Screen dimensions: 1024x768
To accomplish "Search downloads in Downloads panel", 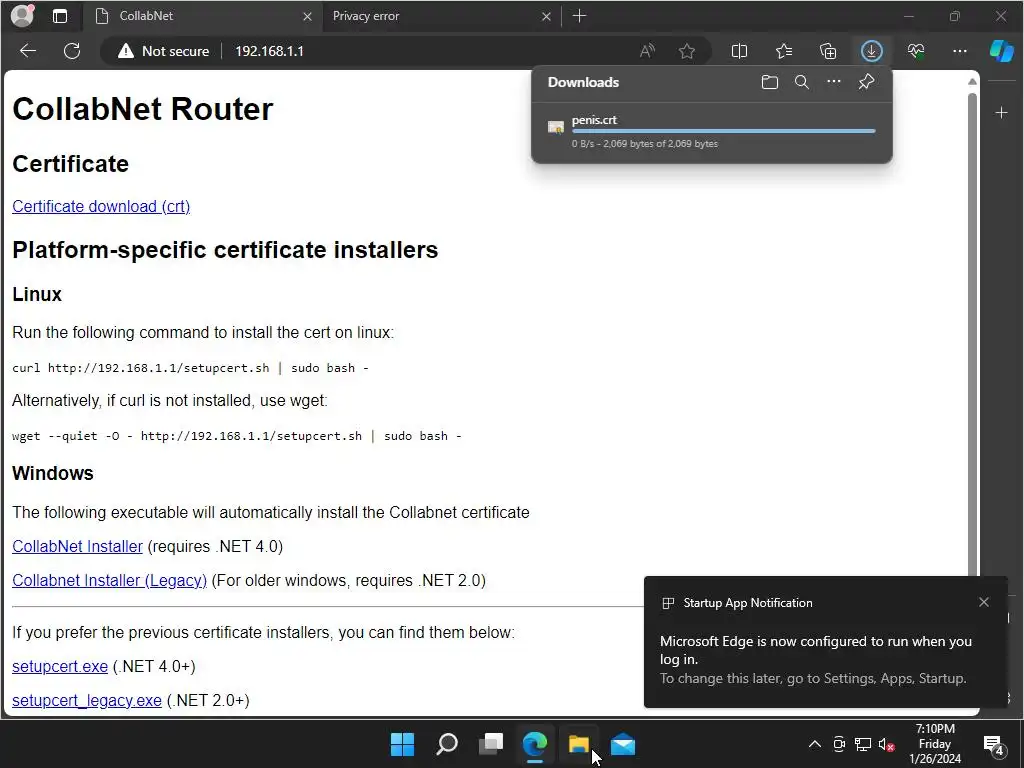I will 802,82.
